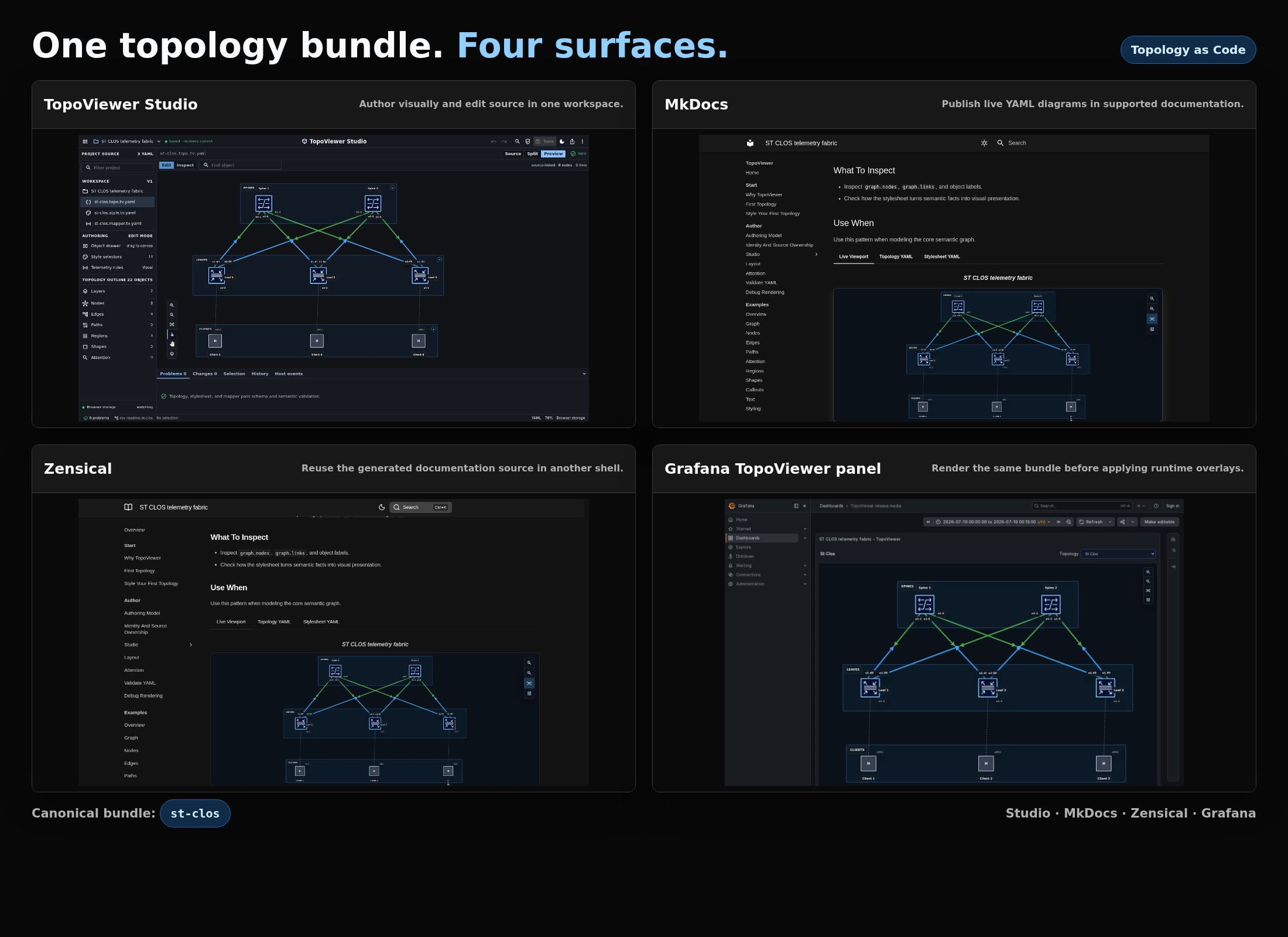The height and width of the screenshot is (937, 1288).
Task: Click zoom in on the Grafana TopoViewer panel
Action: [1148, 572]
